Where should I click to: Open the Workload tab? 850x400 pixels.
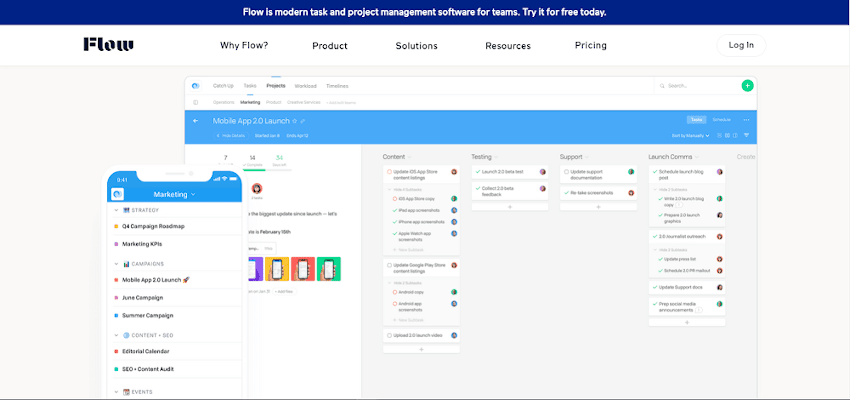pyautogui.click(x=306, y=86)
